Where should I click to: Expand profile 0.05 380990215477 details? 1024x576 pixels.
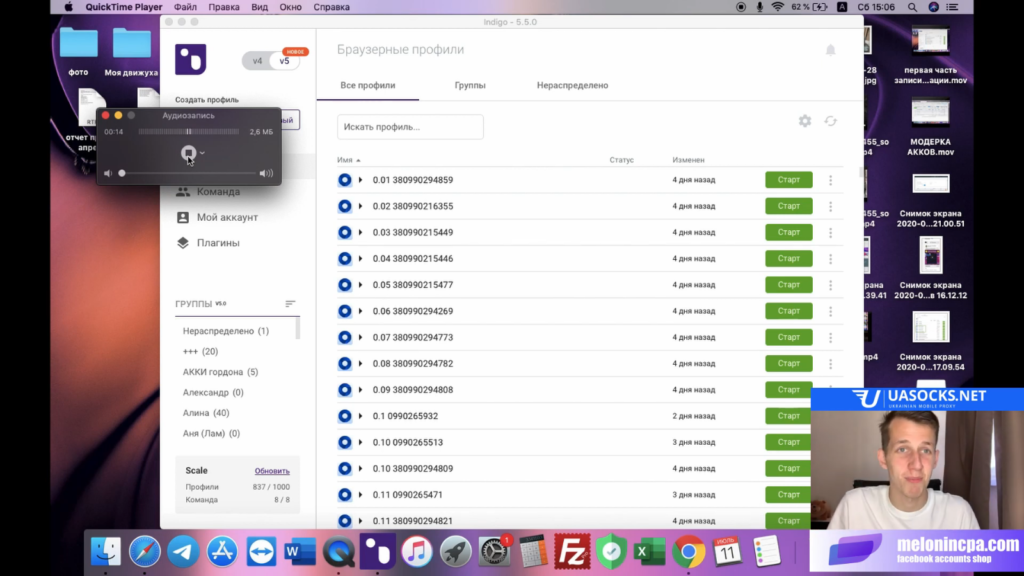click(360, 285)
